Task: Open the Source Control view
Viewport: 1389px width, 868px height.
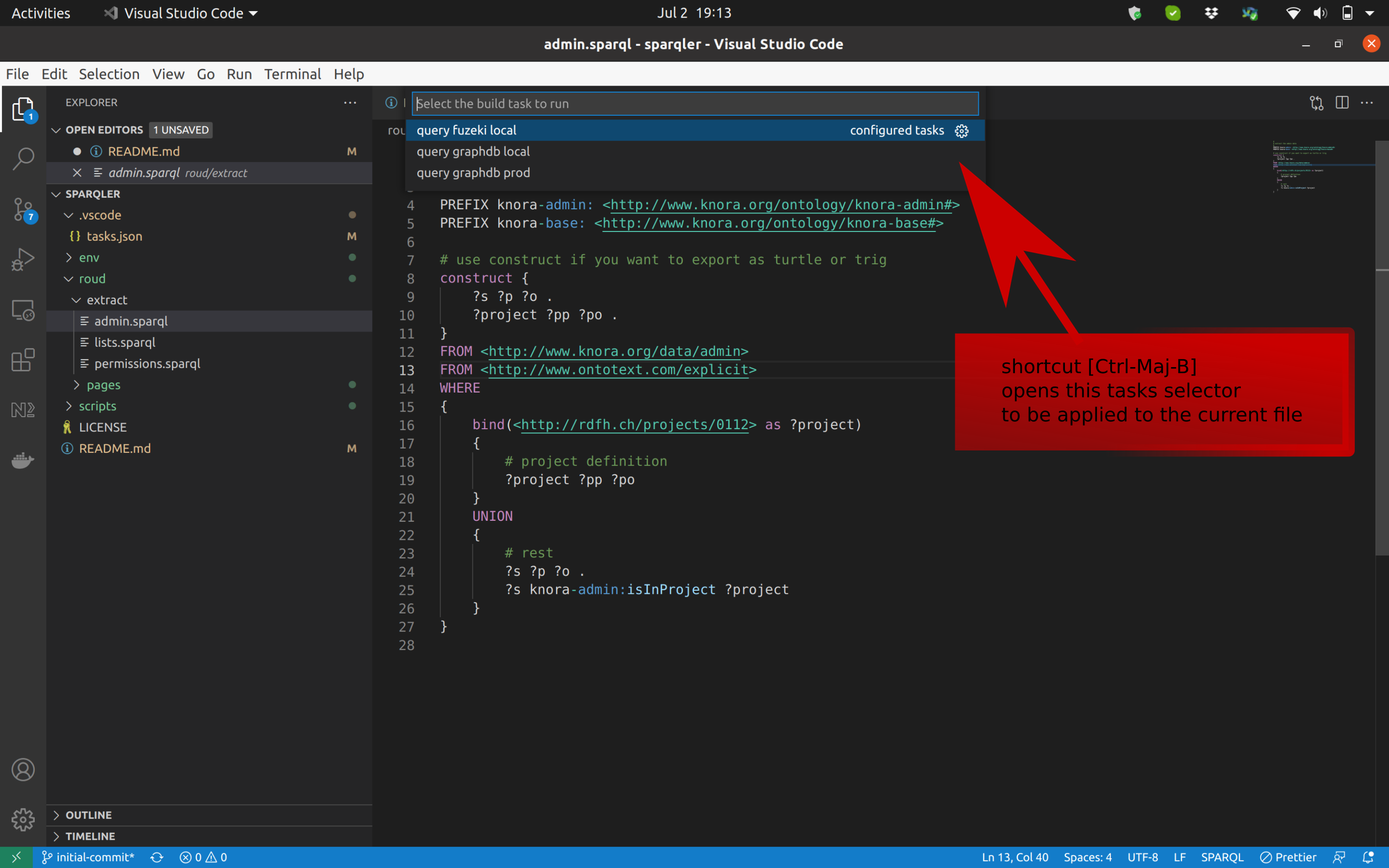Action: (x=23, y=210)
